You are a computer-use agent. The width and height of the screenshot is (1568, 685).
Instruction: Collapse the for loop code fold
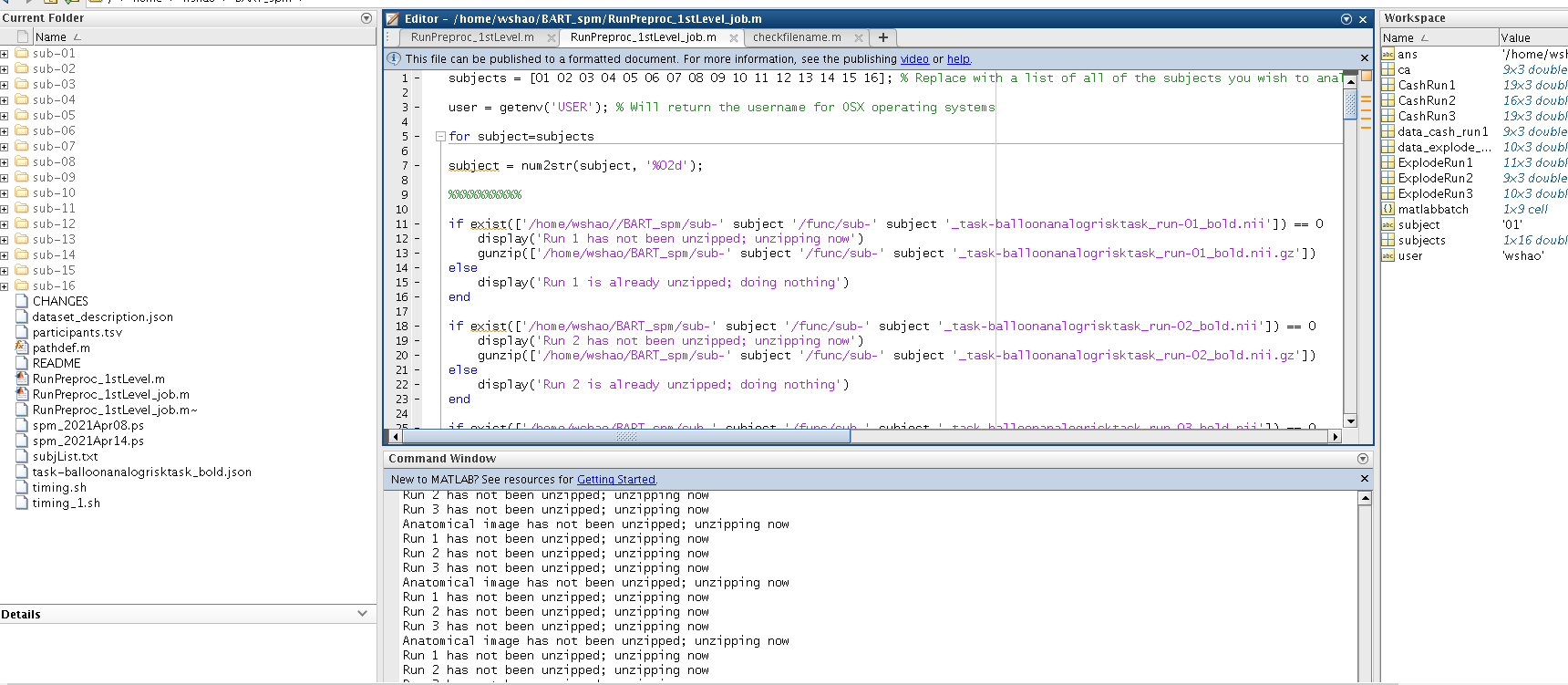coord(440,137)
